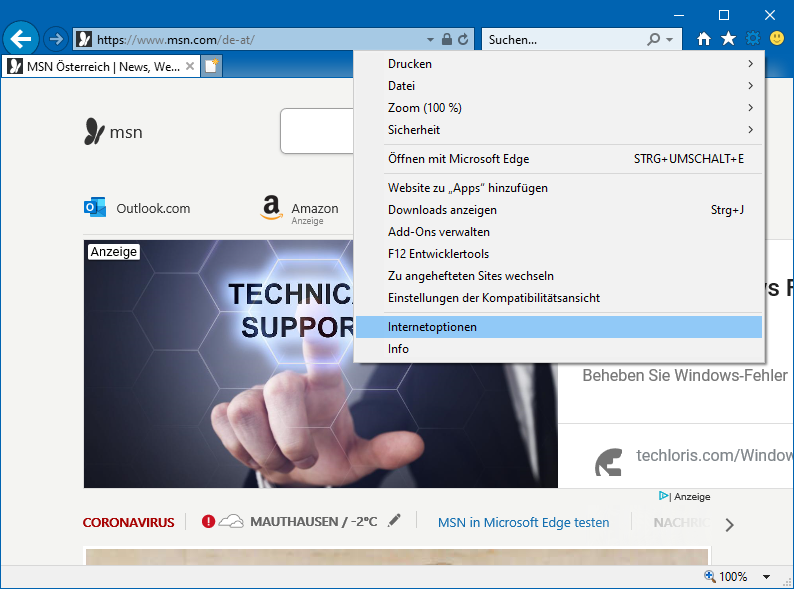Expand the Datei submenu
The image size is (794, 589).
point(559,86)
